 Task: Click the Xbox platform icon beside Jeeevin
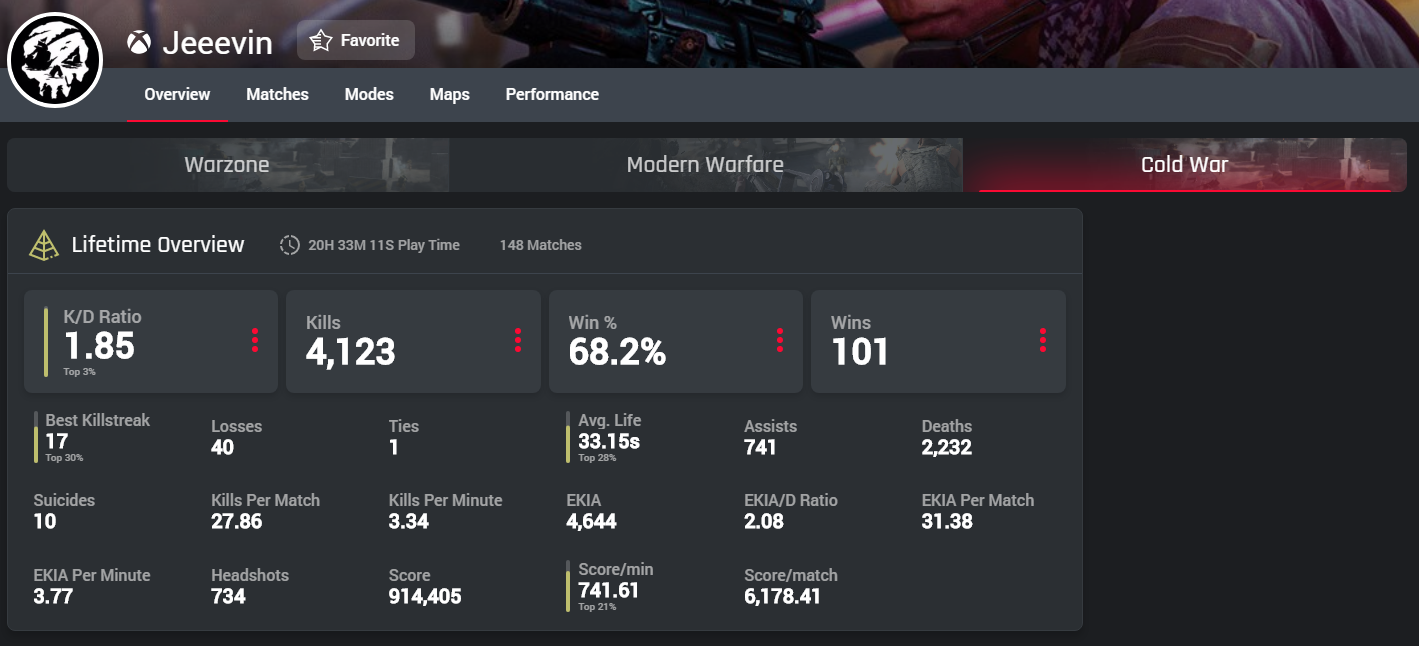click(x=139, y=43)
